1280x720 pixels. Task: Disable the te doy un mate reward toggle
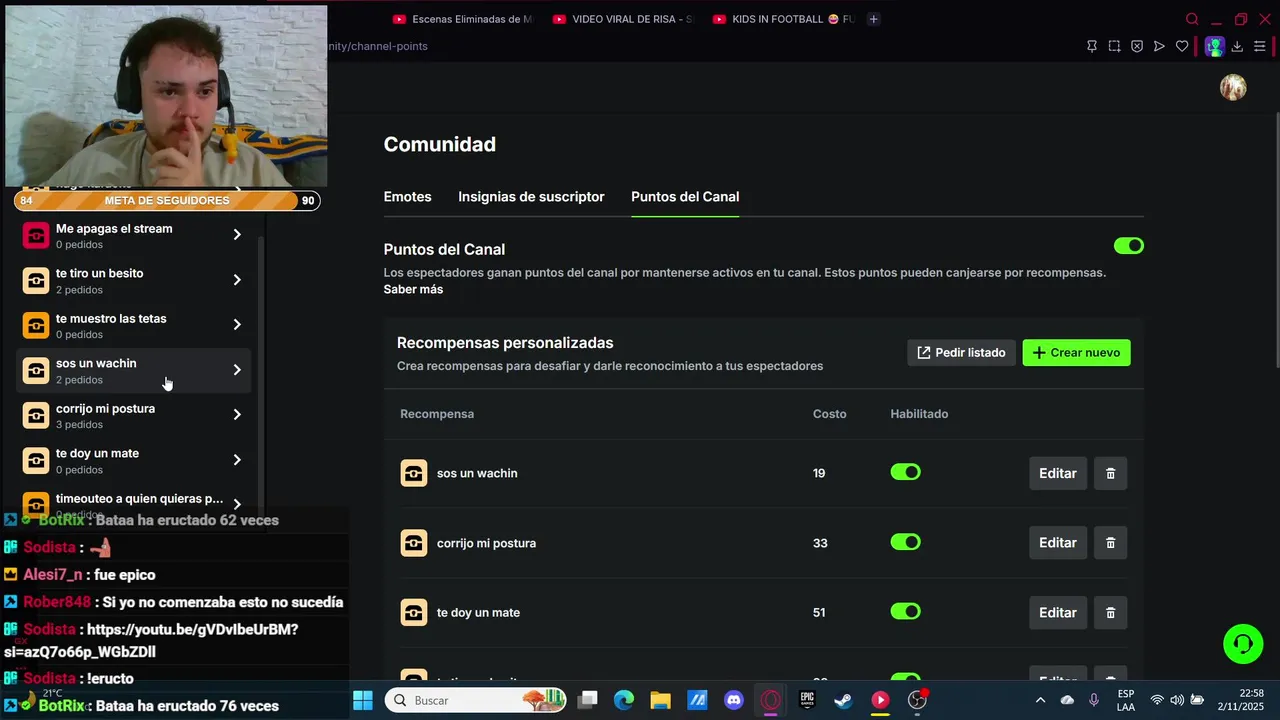pyautogui.click(x=905, y=611)
